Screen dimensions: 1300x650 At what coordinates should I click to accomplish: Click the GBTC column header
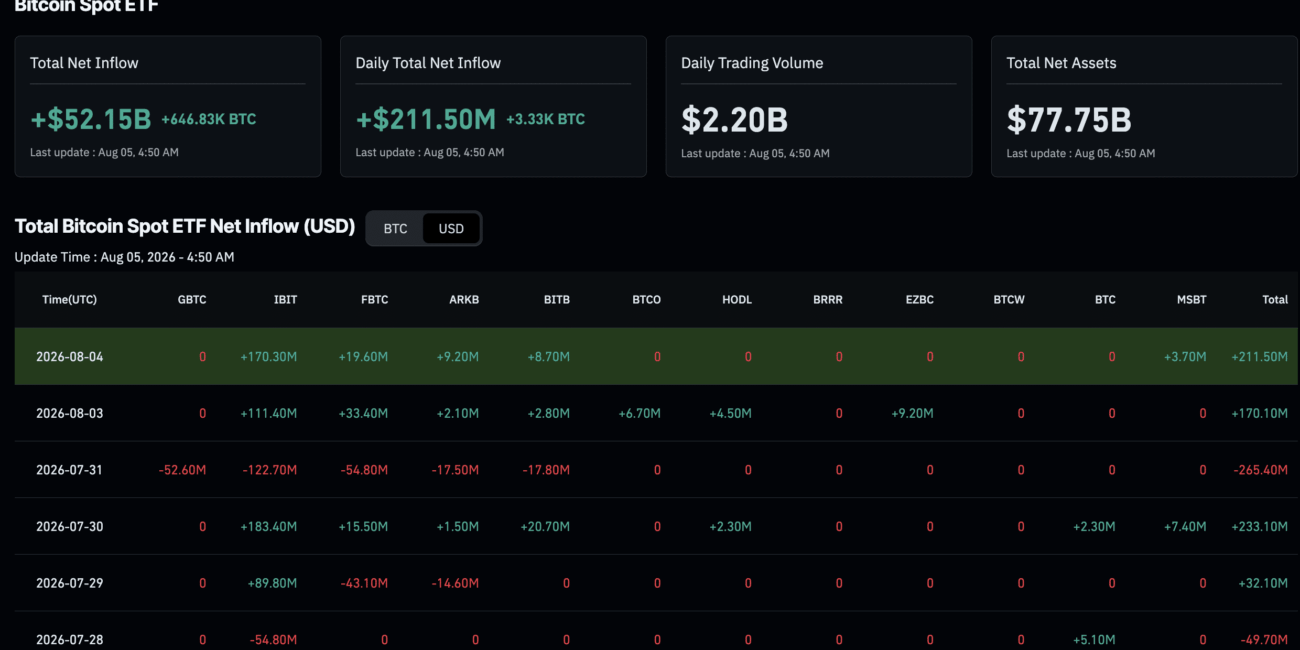(192, 300)
